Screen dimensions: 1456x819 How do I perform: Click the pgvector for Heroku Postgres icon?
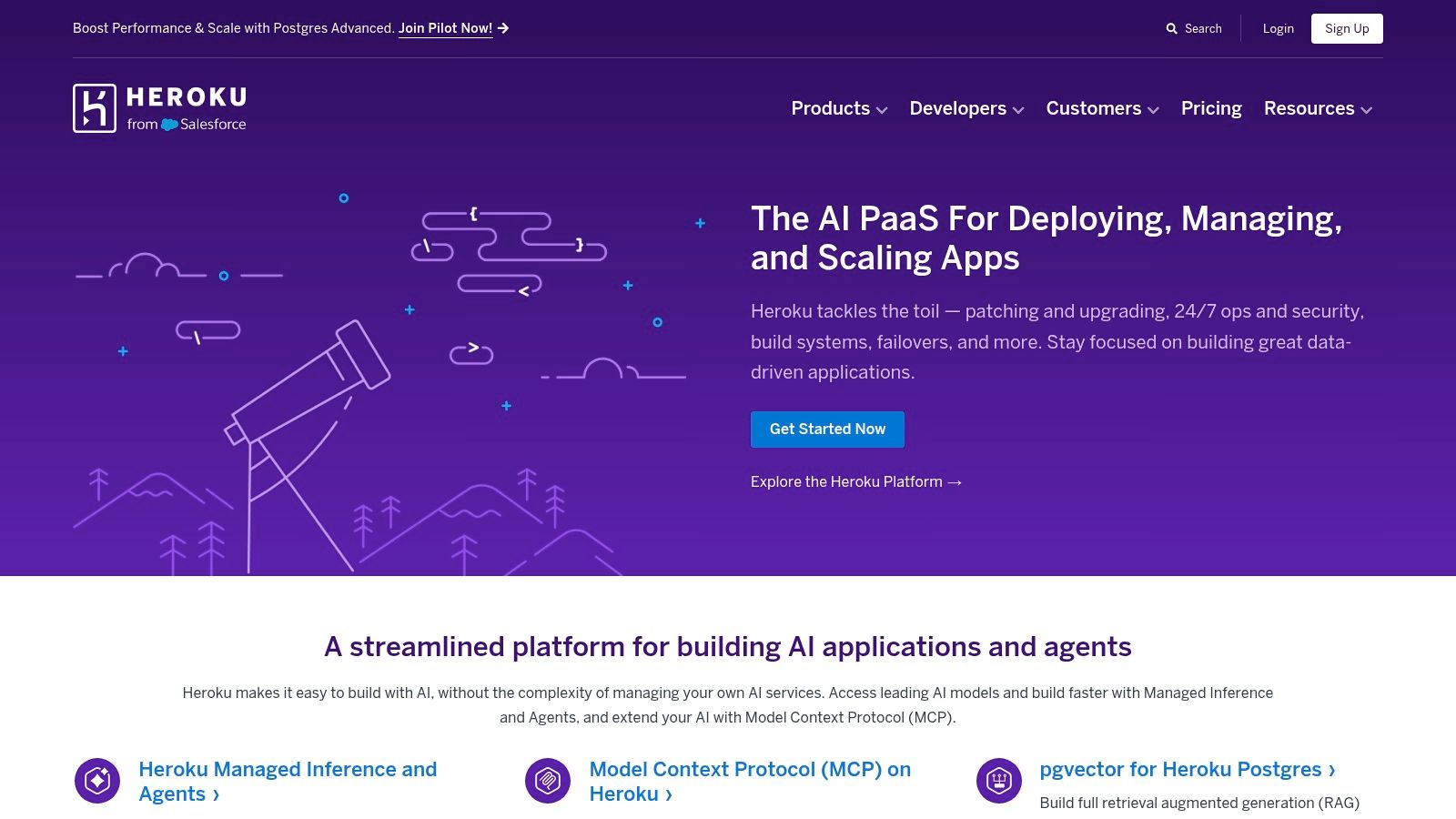[x=998, y=781]
